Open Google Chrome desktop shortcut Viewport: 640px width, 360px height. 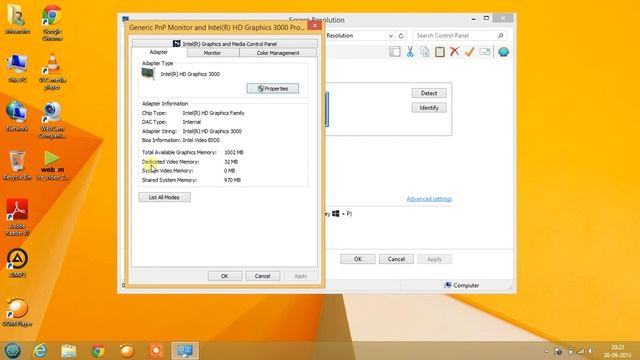point(52,22)
